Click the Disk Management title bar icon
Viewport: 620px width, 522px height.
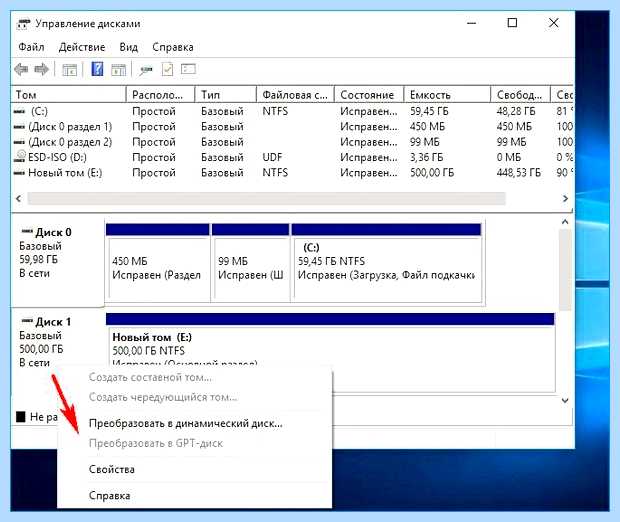pos(23,24)
